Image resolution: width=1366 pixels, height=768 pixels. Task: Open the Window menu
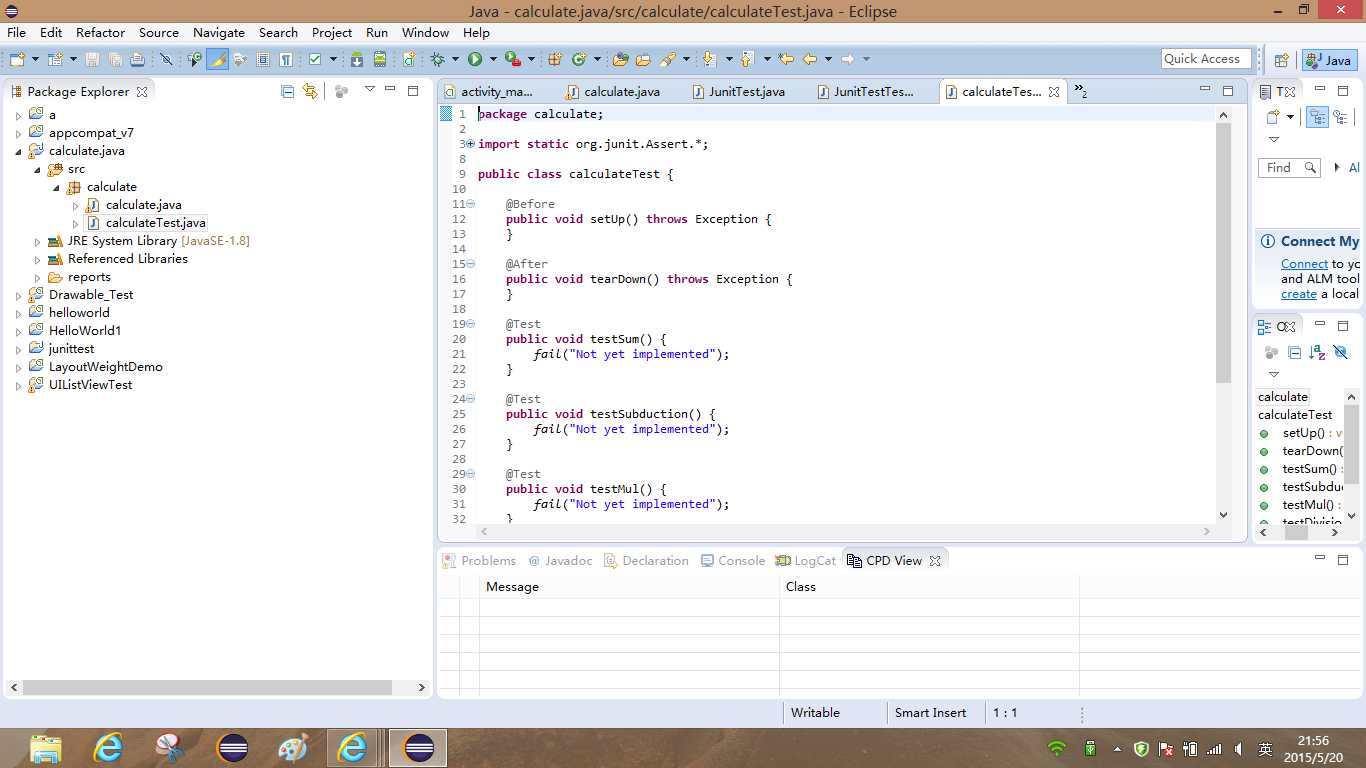point(425,32)
